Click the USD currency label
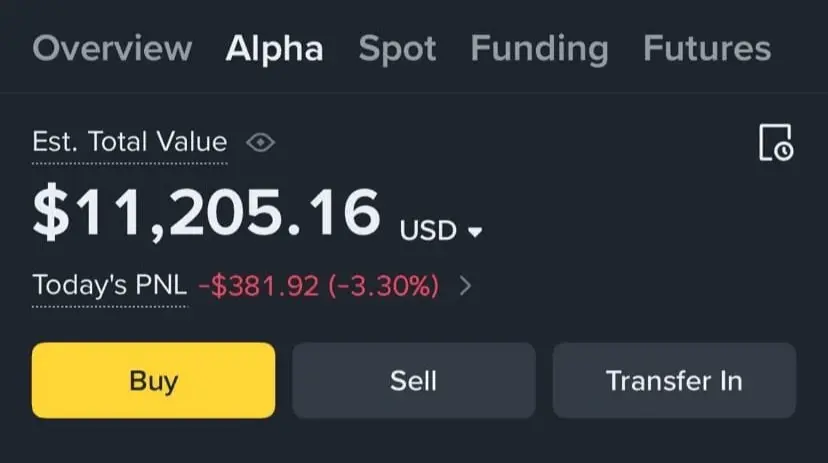This screenshot has width=828, height=463. pos(428,231)
